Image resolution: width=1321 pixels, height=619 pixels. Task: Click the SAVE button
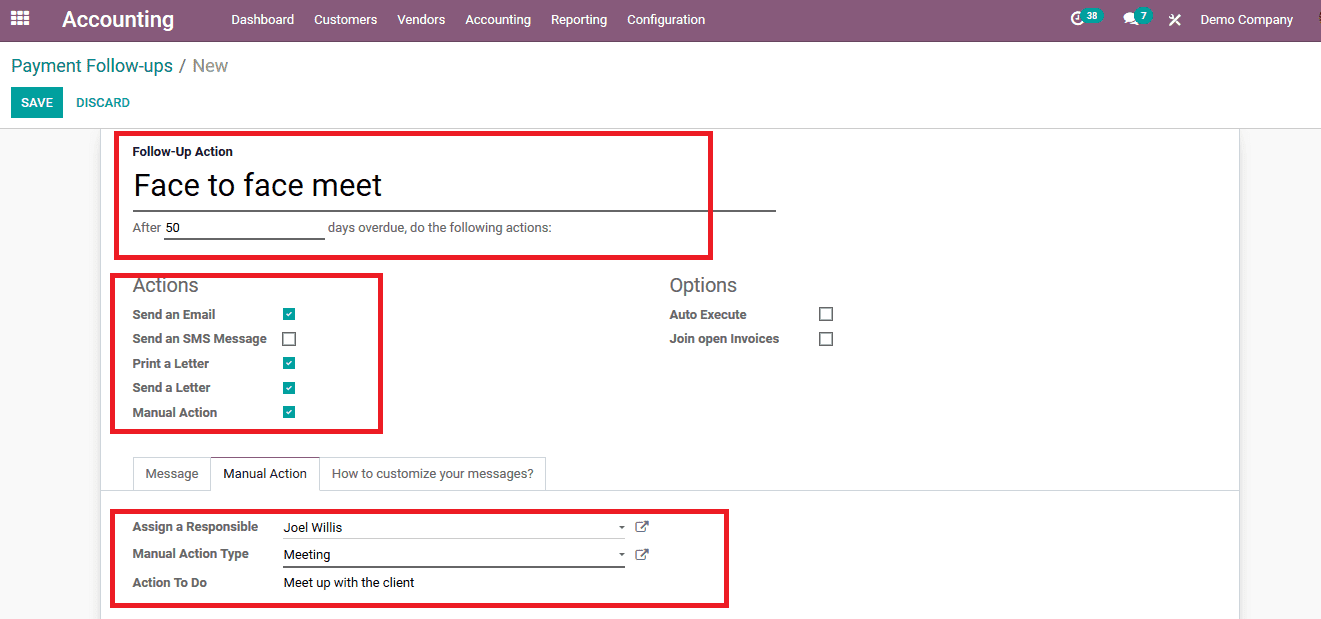[x=37, y=103]
